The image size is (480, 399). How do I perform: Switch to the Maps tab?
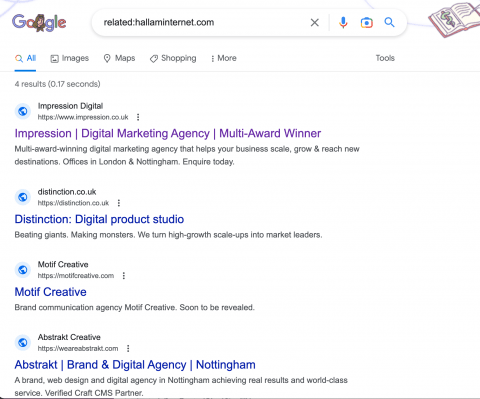coord(119,58)
